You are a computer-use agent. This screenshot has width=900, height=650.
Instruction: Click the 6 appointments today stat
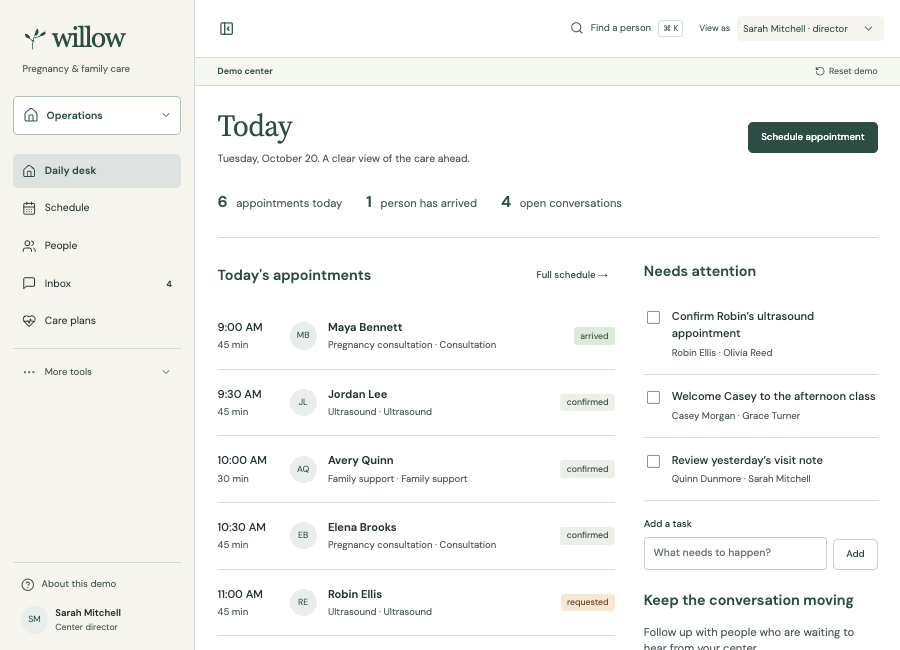tap(280, 202)
